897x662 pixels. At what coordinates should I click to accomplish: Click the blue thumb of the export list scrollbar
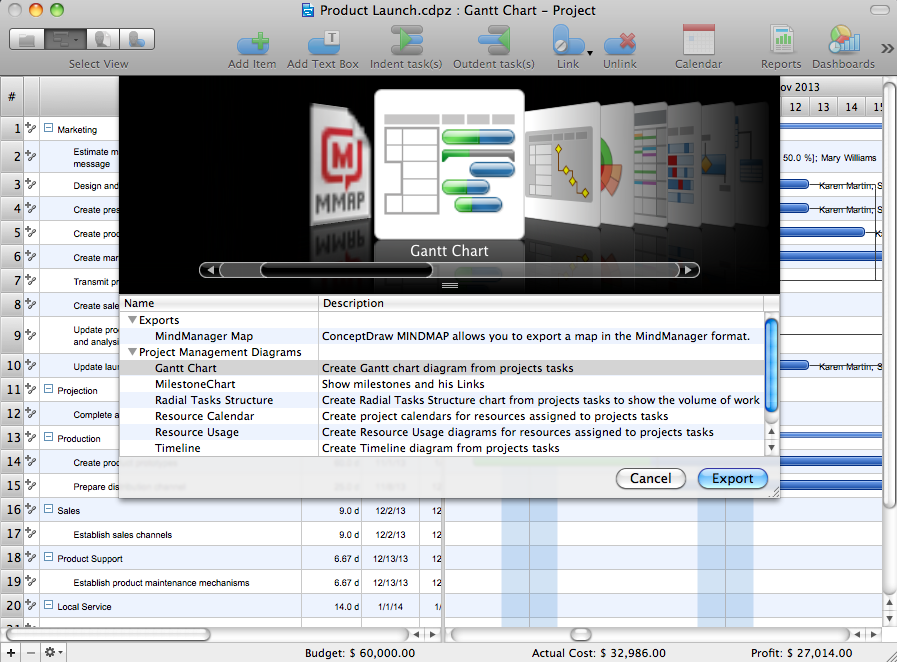771,365
